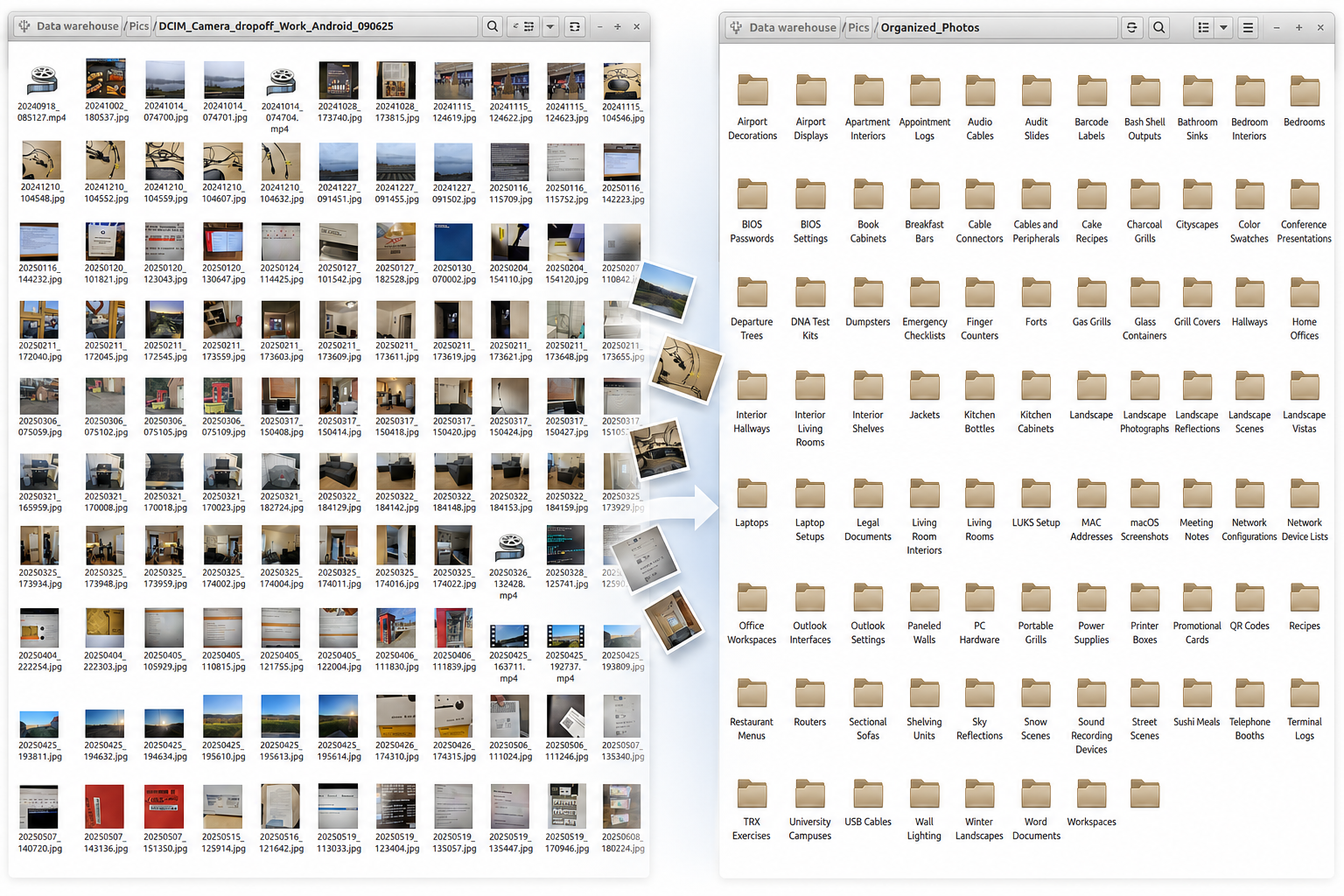Click the Organized_Photos path segment
The image size is (1344, 896).
[930, 27]
